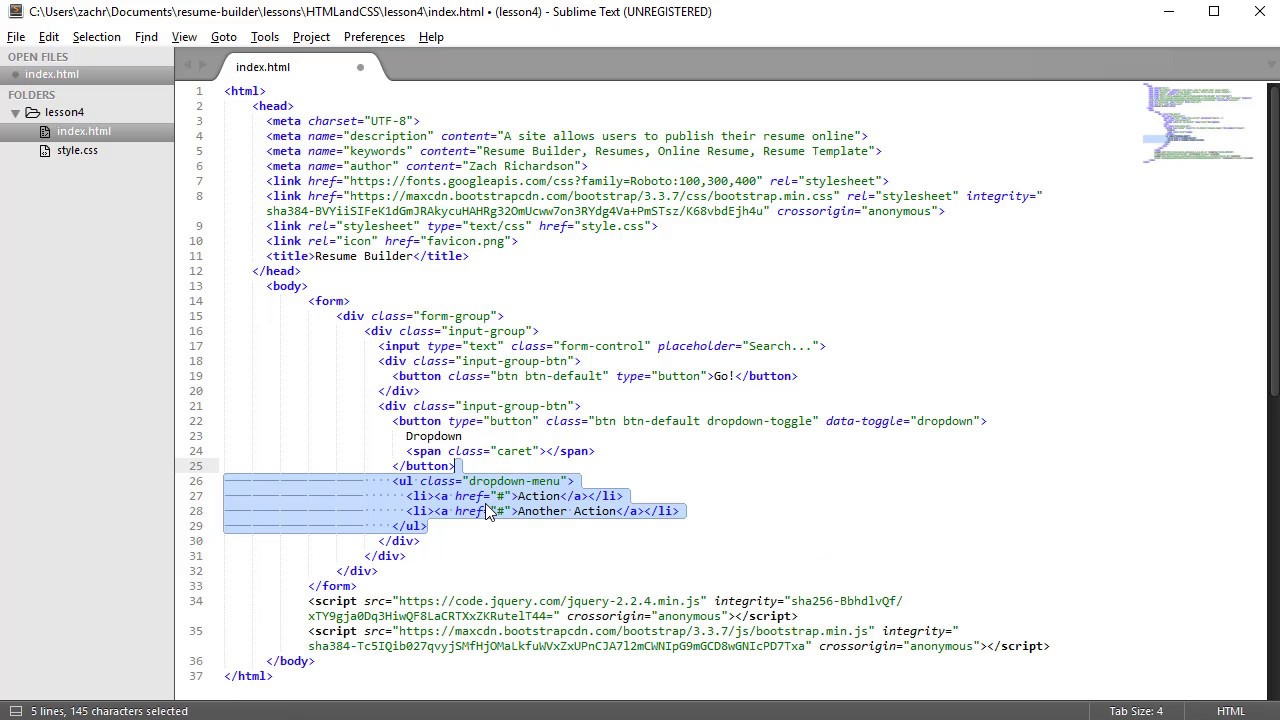Open the Edit menu

click(49, 37)
